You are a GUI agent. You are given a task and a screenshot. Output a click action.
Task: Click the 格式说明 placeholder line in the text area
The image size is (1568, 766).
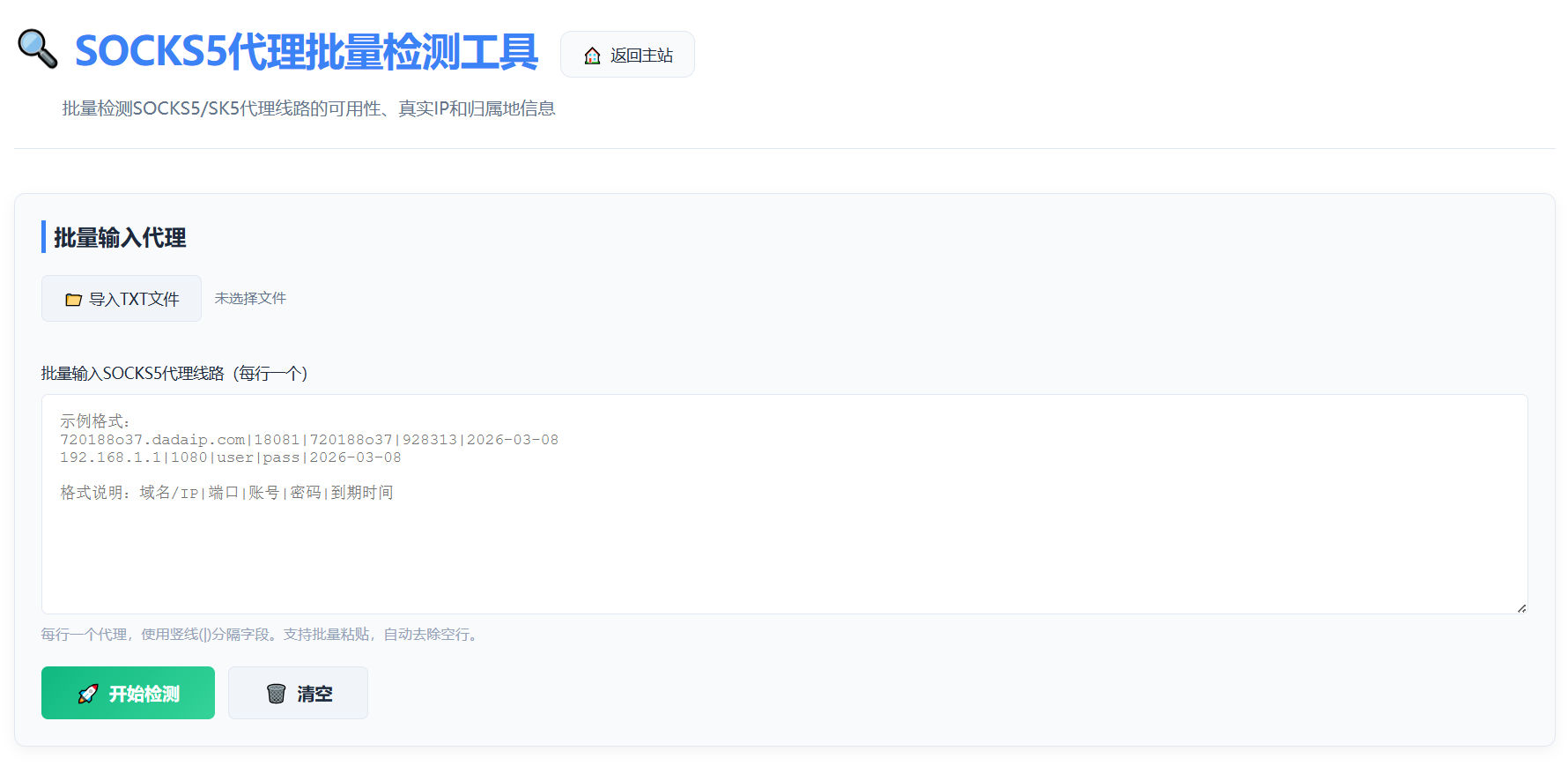(x=226, y=493)
